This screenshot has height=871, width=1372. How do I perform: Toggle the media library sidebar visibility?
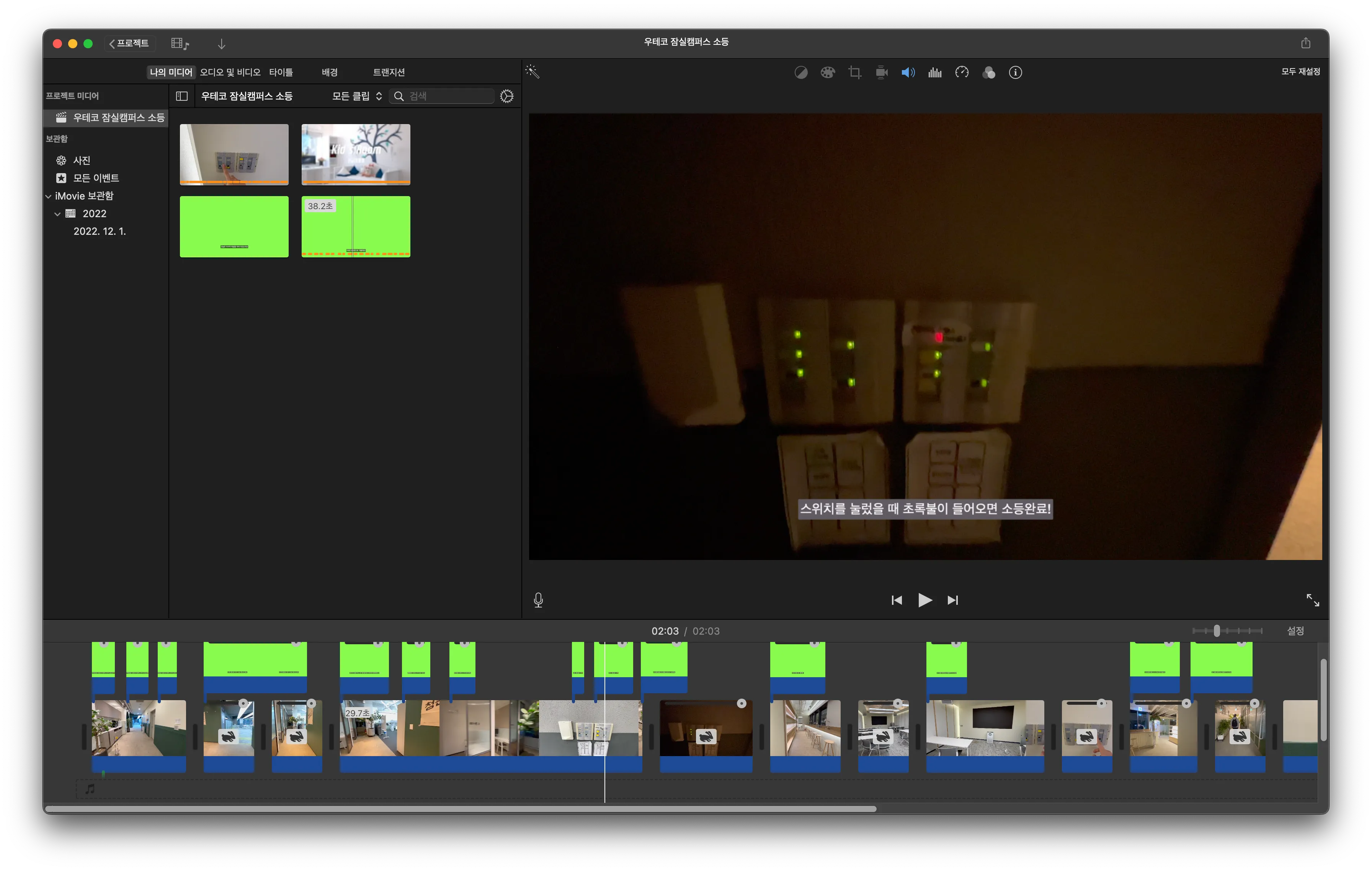coord(182,97)
